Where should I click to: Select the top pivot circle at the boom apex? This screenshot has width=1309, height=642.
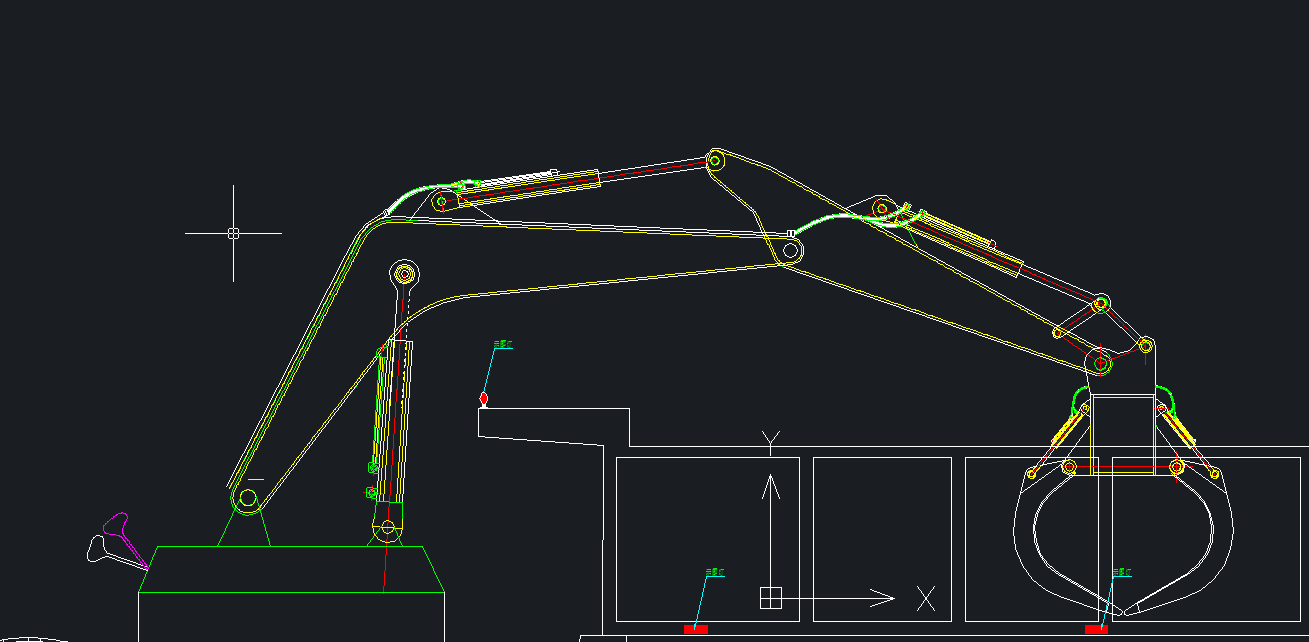716,158
